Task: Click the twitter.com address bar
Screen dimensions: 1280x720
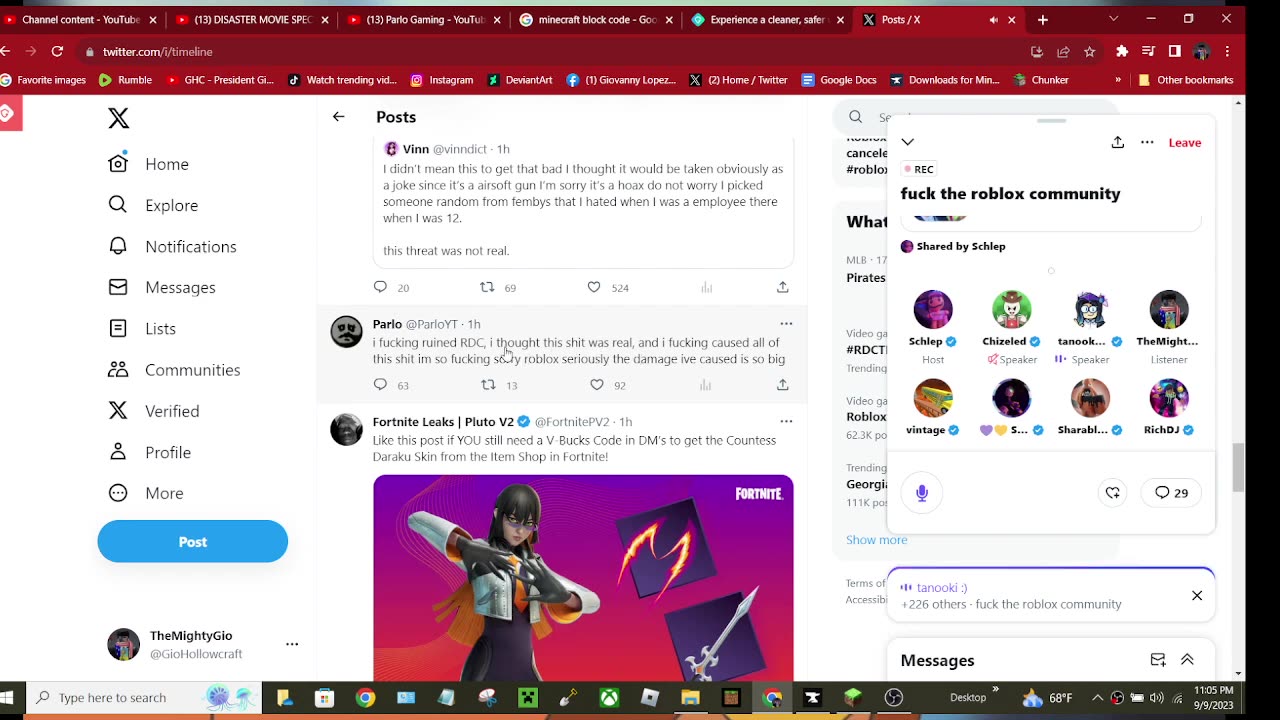Action: pyautogui.click(x=550, y=52)
